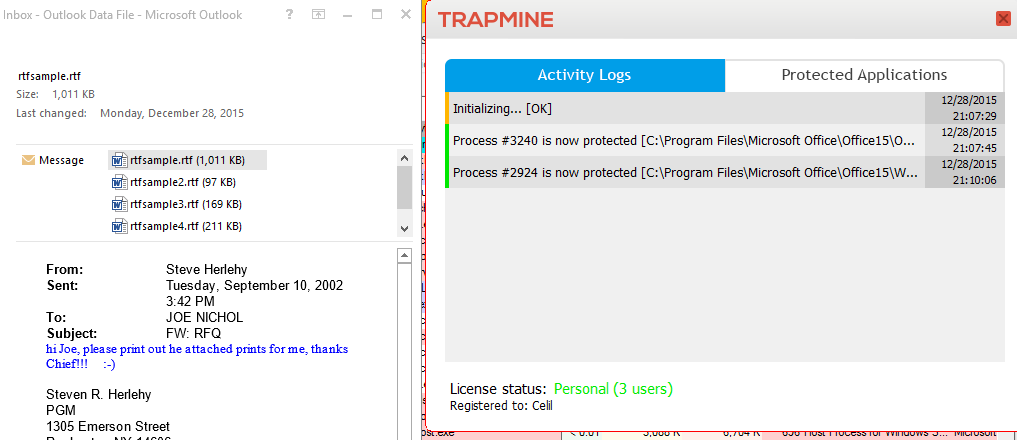Click the Registered to: Celil text

pos(501,406)
